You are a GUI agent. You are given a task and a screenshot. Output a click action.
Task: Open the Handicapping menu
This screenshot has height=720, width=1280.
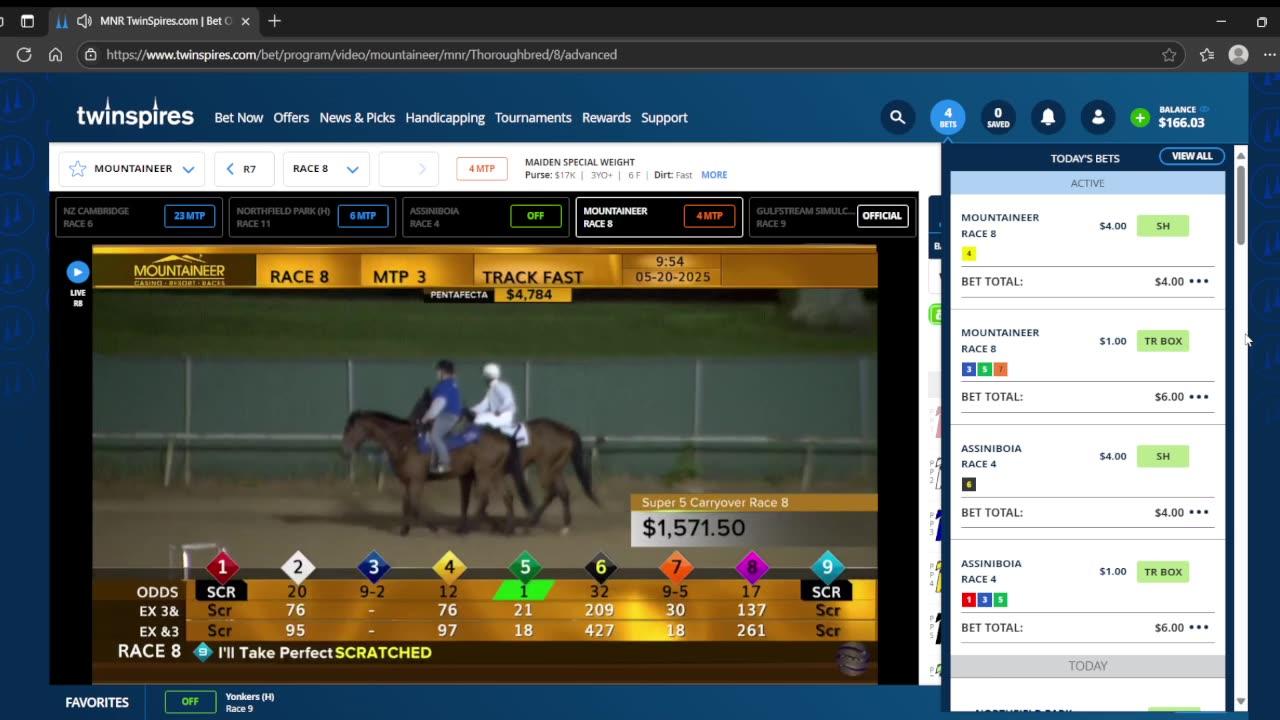[445, 118]
